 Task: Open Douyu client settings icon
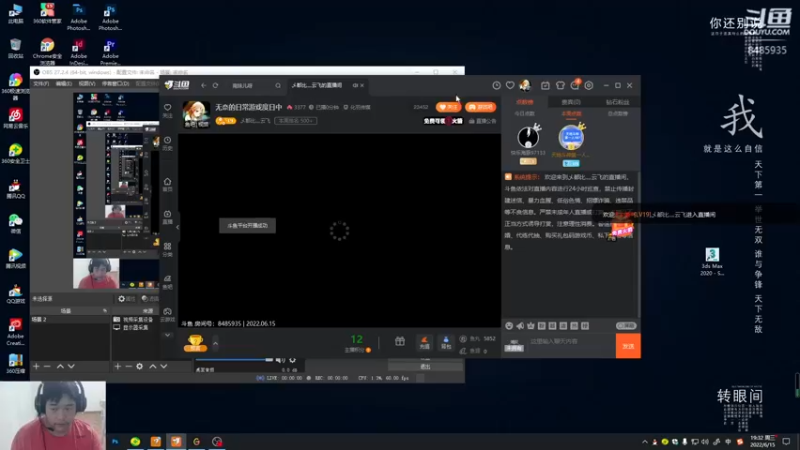point(589,85)
